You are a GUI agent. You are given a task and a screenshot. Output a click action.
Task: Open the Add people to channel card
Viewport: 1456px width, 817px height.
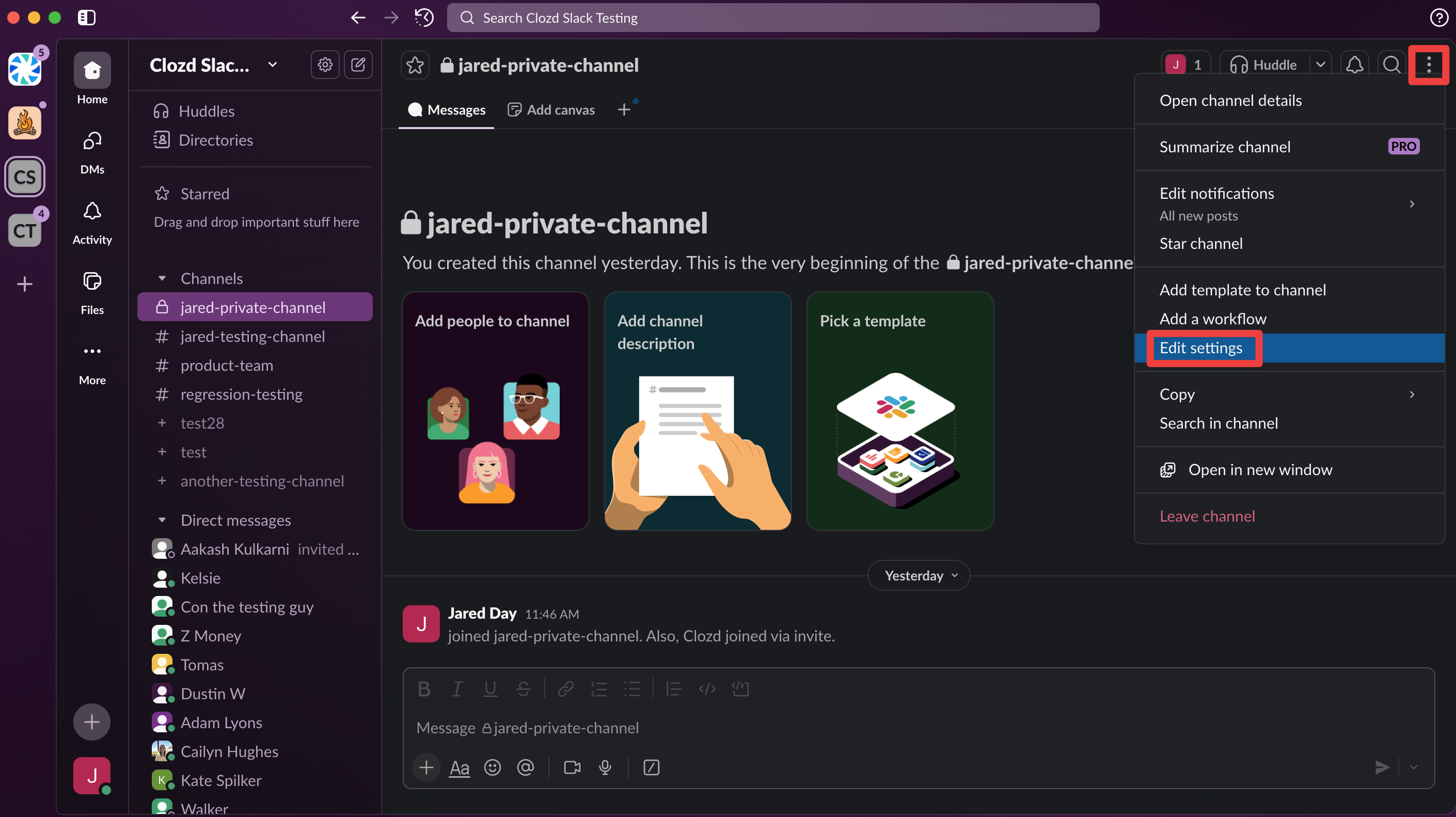495,411
